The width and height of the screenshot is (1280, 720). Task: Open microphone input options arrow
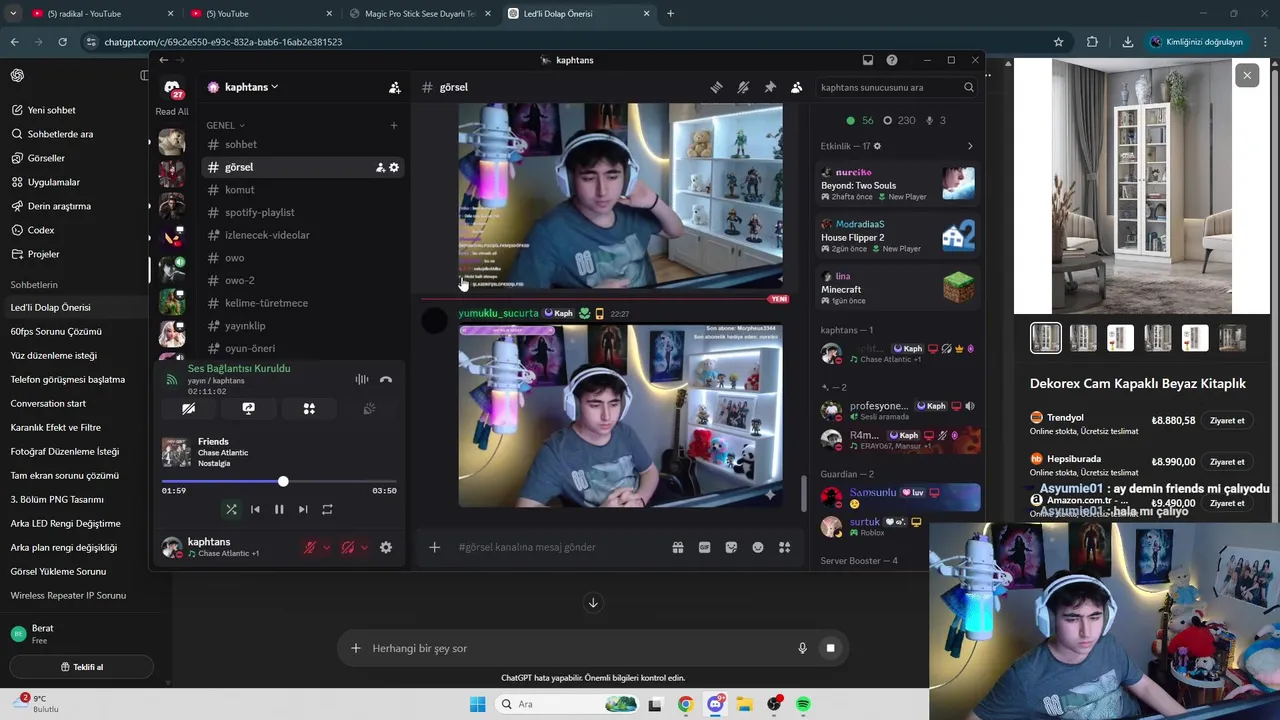pos(326,547)
